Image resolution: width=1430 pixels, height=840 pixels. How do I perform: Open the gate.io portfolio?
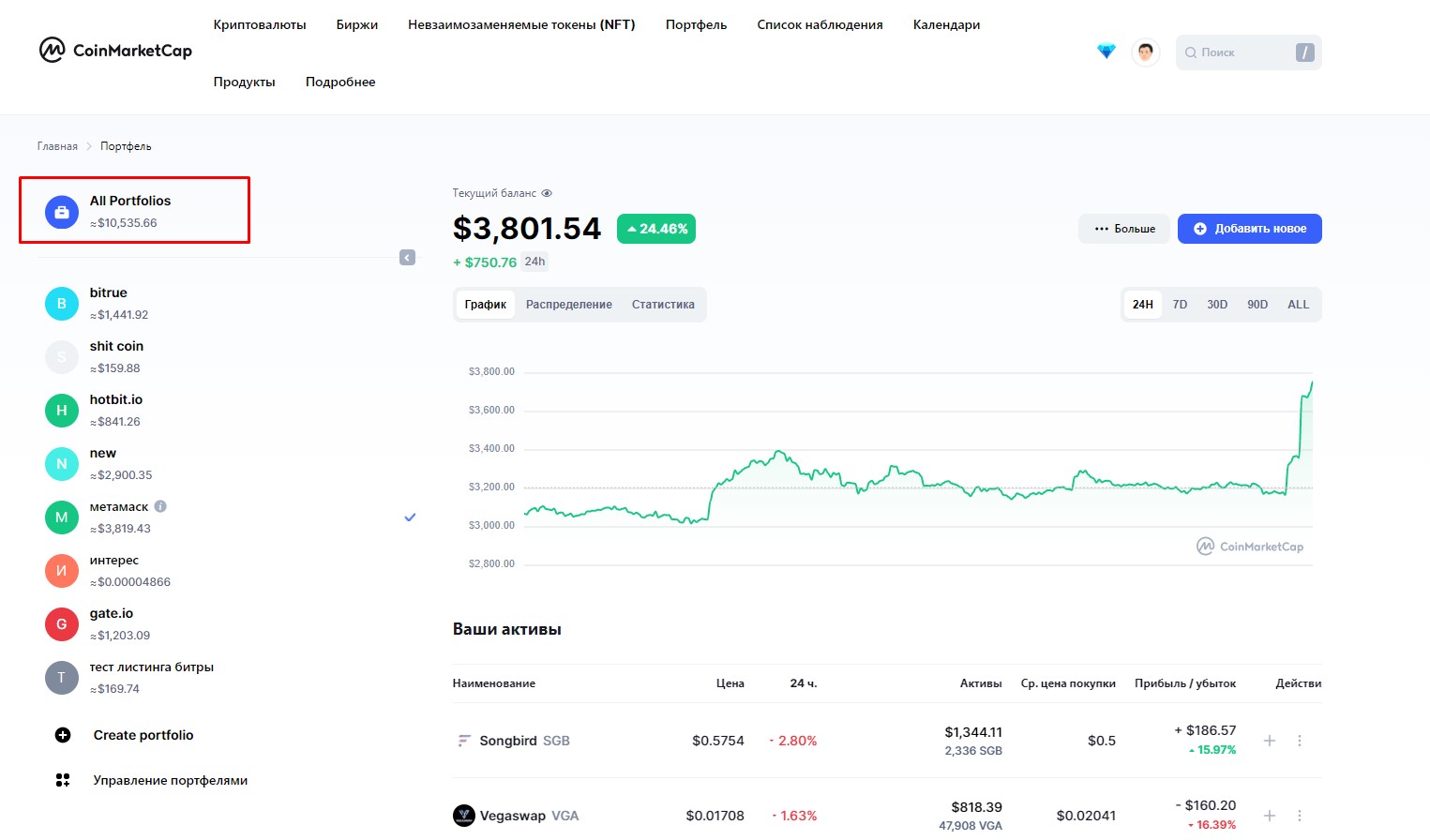pyautogui.click(x=230, y=624)
